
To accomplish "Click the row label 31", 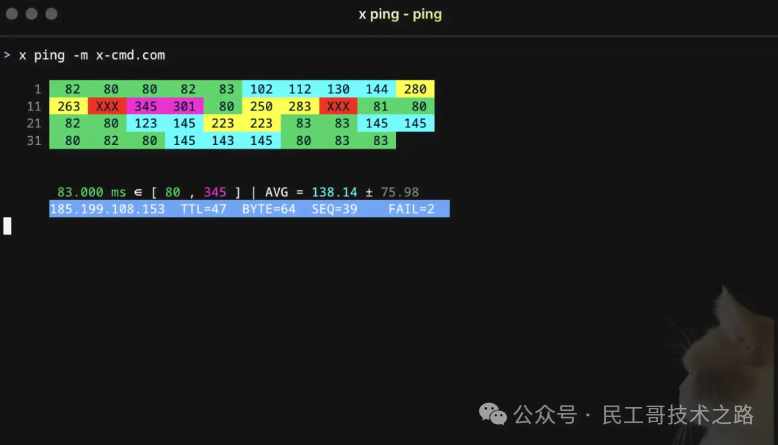I will [34, 141].
